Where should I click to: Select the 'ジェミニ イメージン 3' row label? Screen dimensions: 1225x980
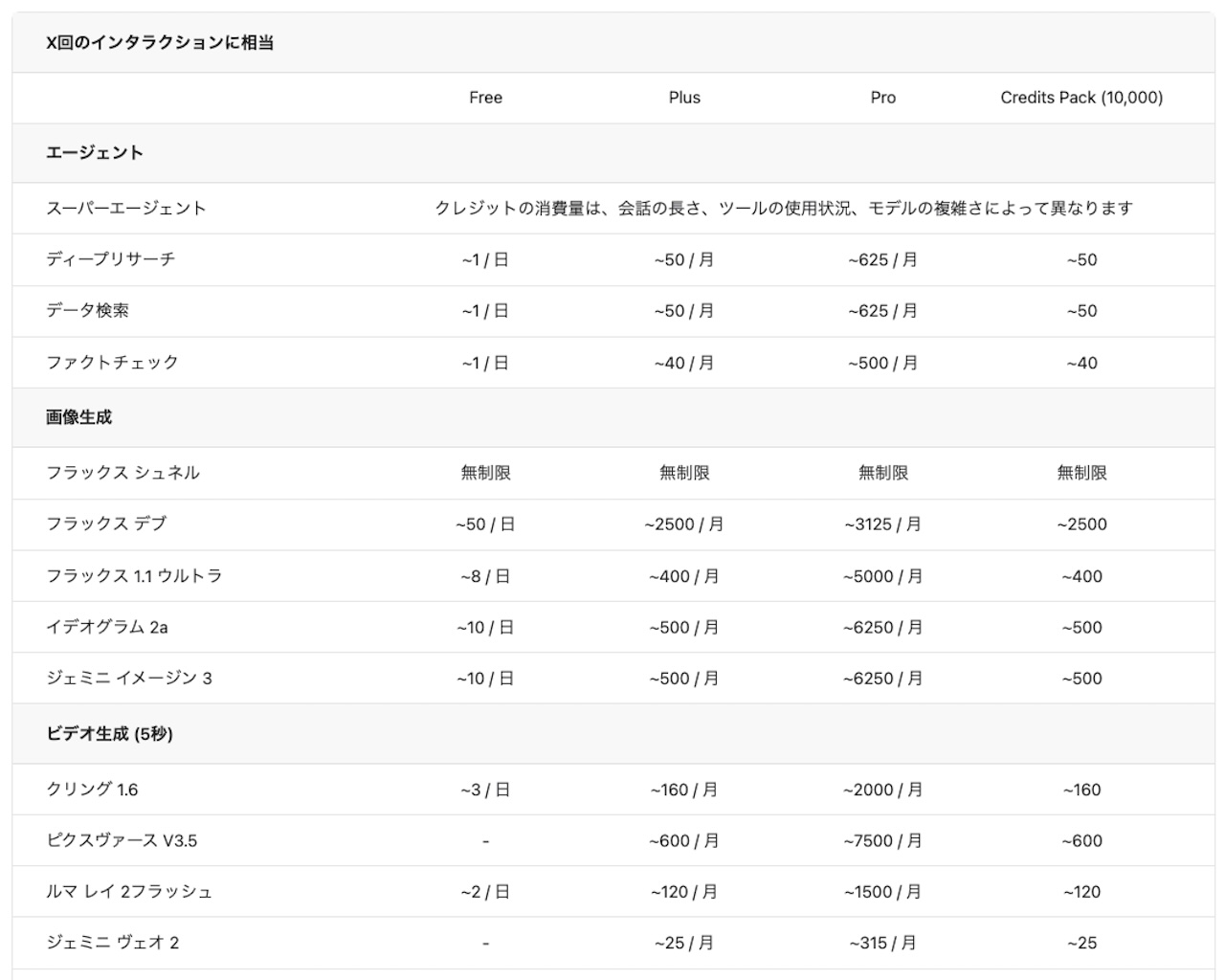[x=129, y=679]
